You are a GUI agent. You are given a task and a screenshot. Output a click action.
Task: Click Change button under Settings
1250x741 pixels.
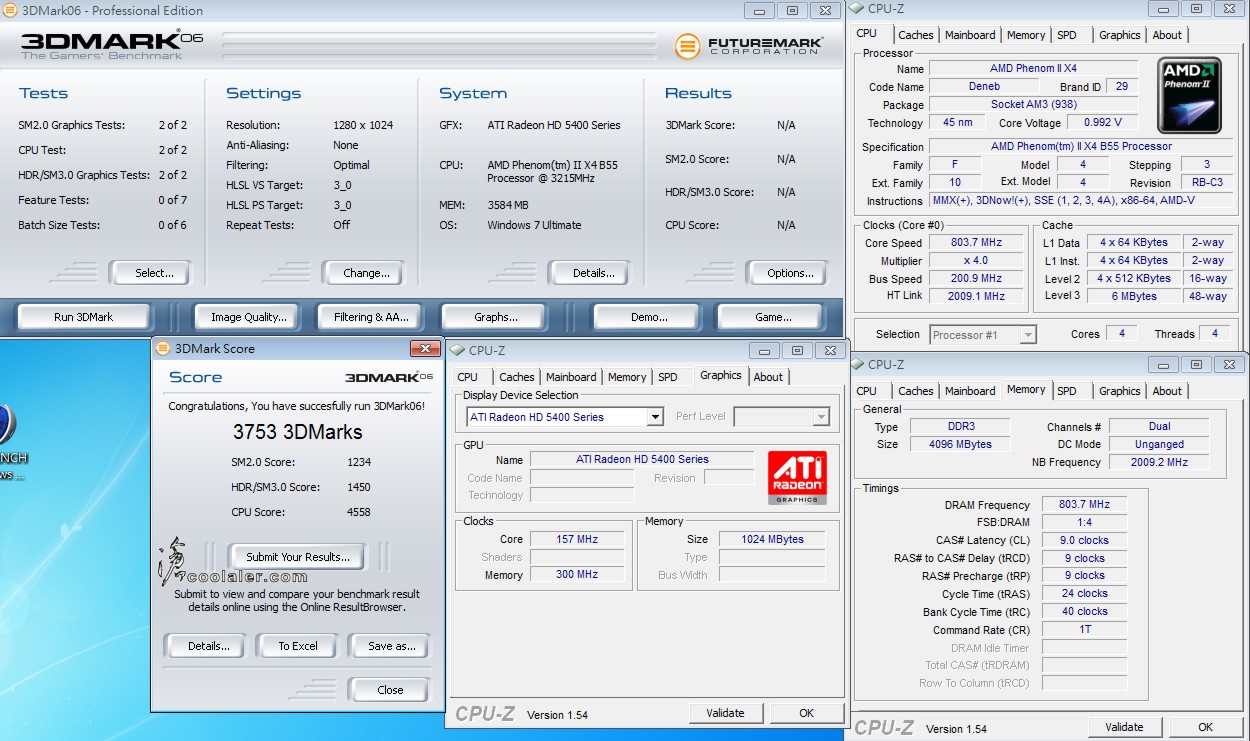[x=366, y=273]
